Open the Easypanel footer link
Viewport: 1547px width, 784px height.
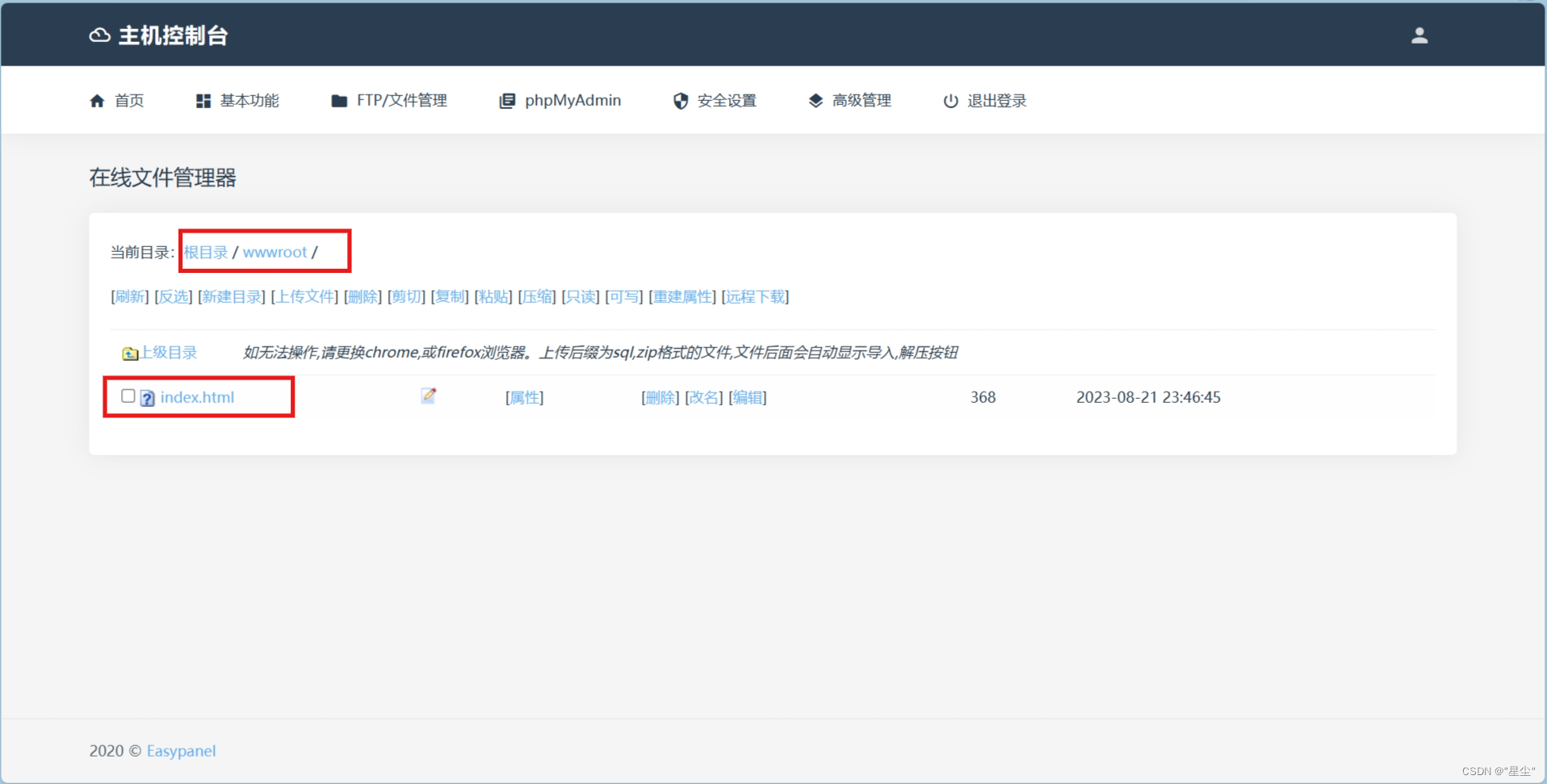point(181,751)
